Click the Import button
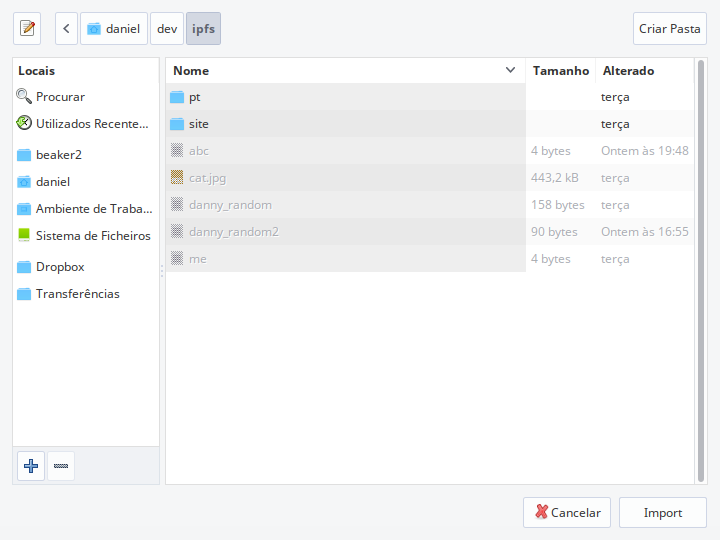Image resolution: width=720 pixels, height=540 pixels. click(663, 512)
